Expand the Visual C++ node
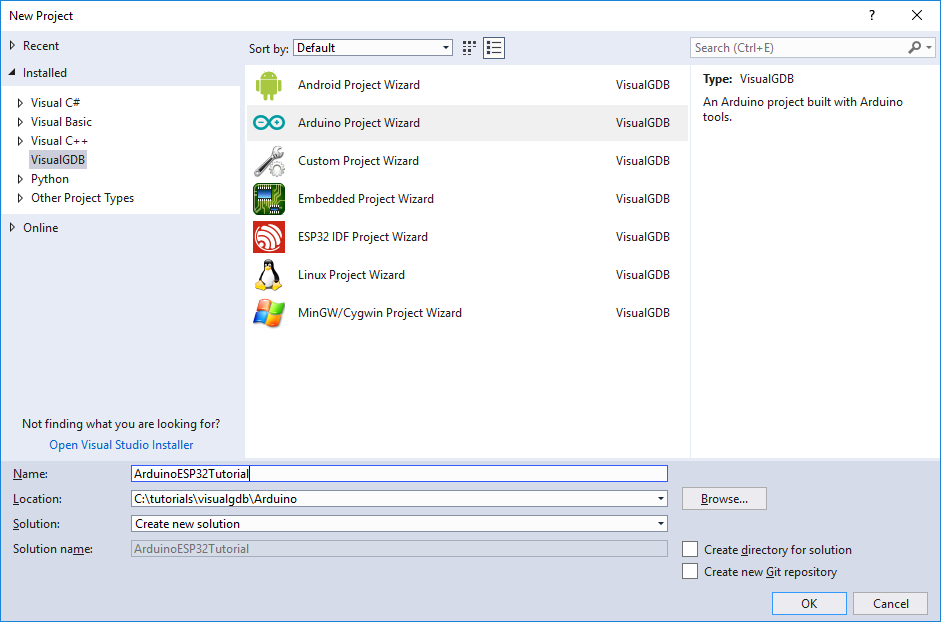 [20, 141]
